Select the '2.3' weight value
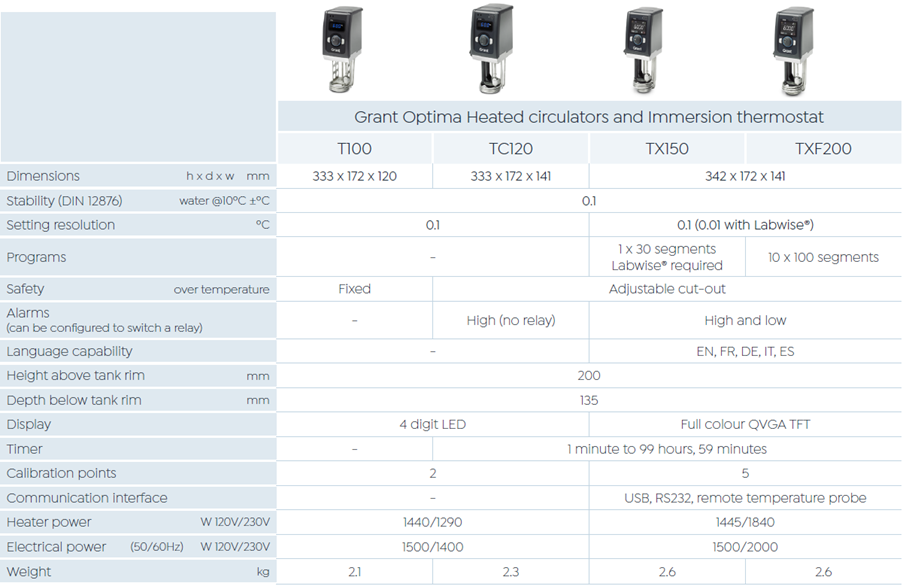Viewport: 906px width, 588px height. pos(511,572)
